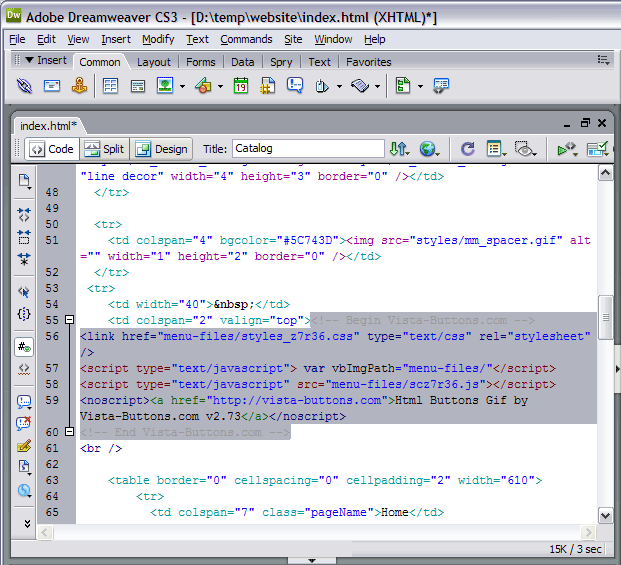
Task: Open the Images dropdown arrow
Action: (182, 86)
